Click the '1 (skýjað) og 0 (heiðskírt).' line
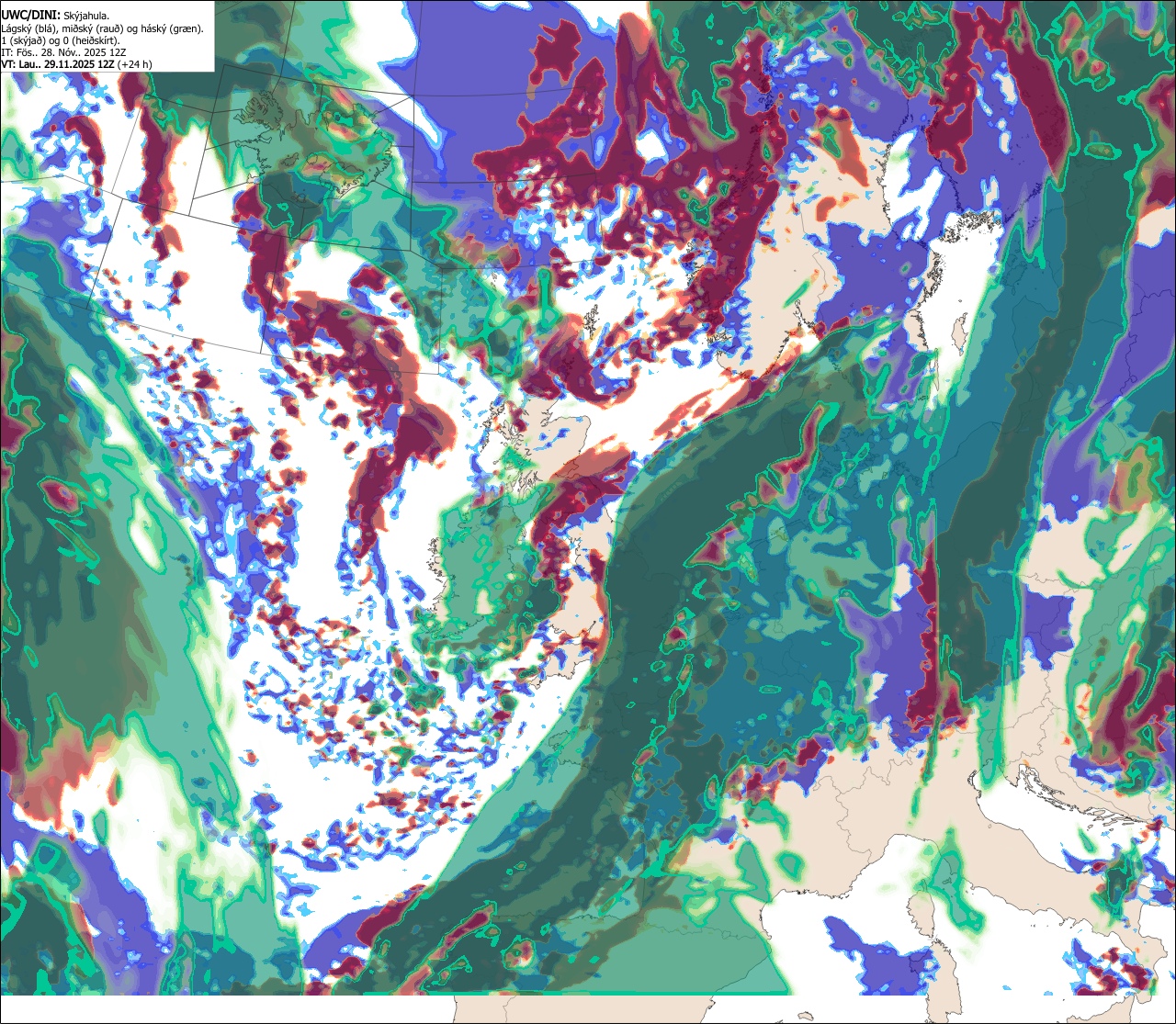Image resolution: width=1176 pixels, height=1024 pixels. [x=61, y=40]
